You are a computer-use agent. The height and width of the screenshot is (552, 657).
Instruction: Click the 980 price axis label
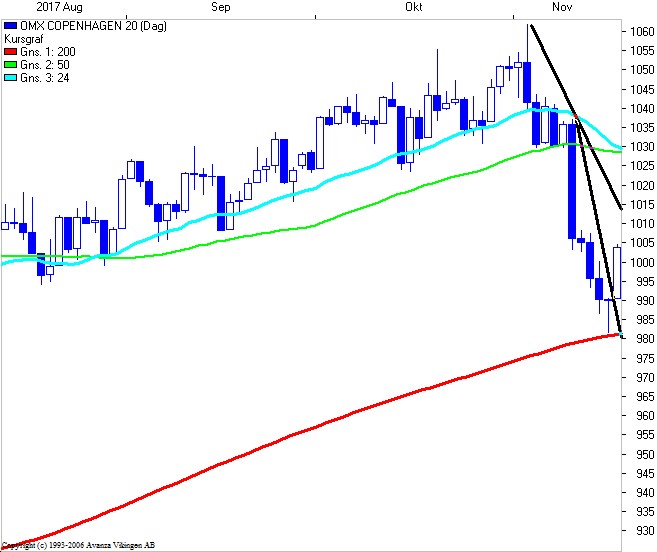coord(641,339)
